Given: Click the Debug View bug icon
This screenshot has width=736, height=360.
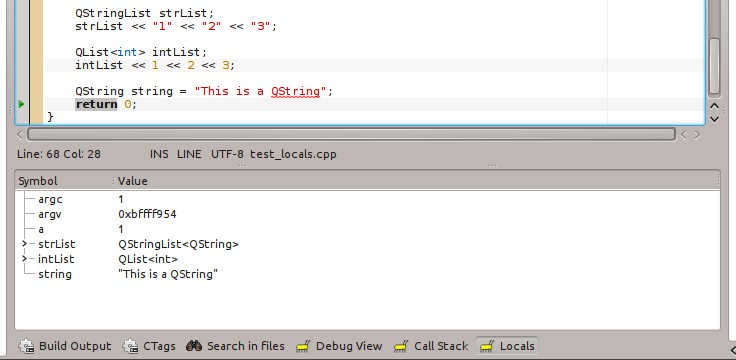Looking at the screenshot, I should point(303,346).
